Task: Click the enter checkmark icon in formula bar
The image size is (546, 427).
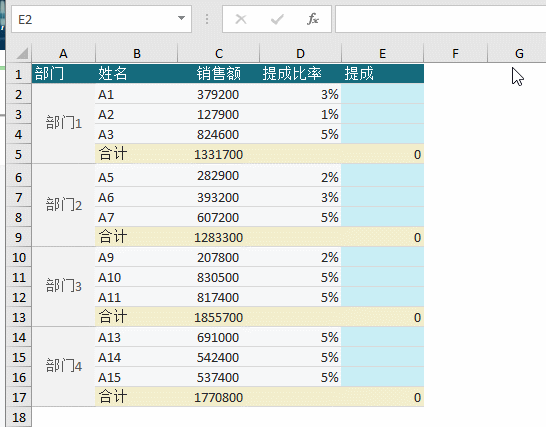Action: point(277,19)
